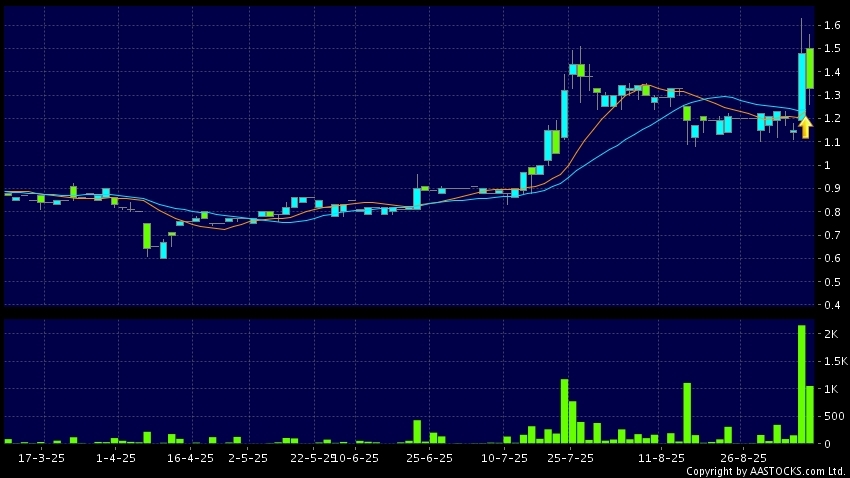Click the 1.3 price axis label
Image resolution: width=850 pixels, height=478 pixels.
(832, 95)
